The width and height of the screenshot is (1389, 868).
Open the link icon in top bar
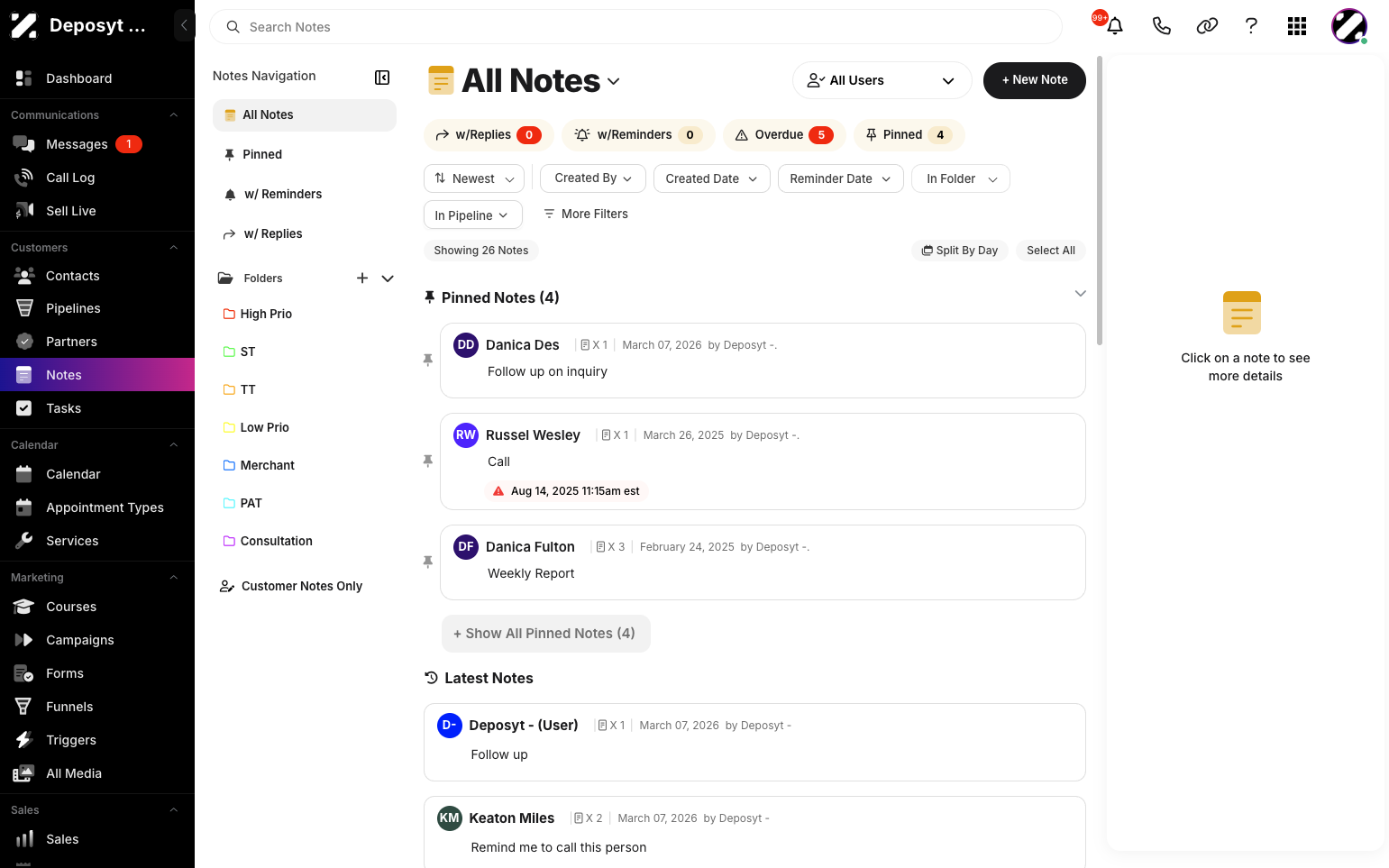[1207, 26]
